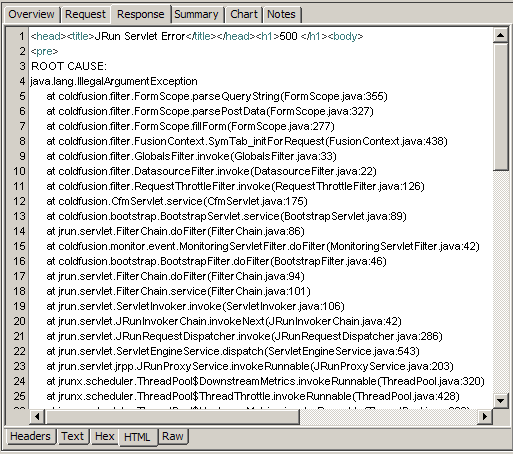
Task: Switch to the Raw view tab
Action: tap(173, 436)
